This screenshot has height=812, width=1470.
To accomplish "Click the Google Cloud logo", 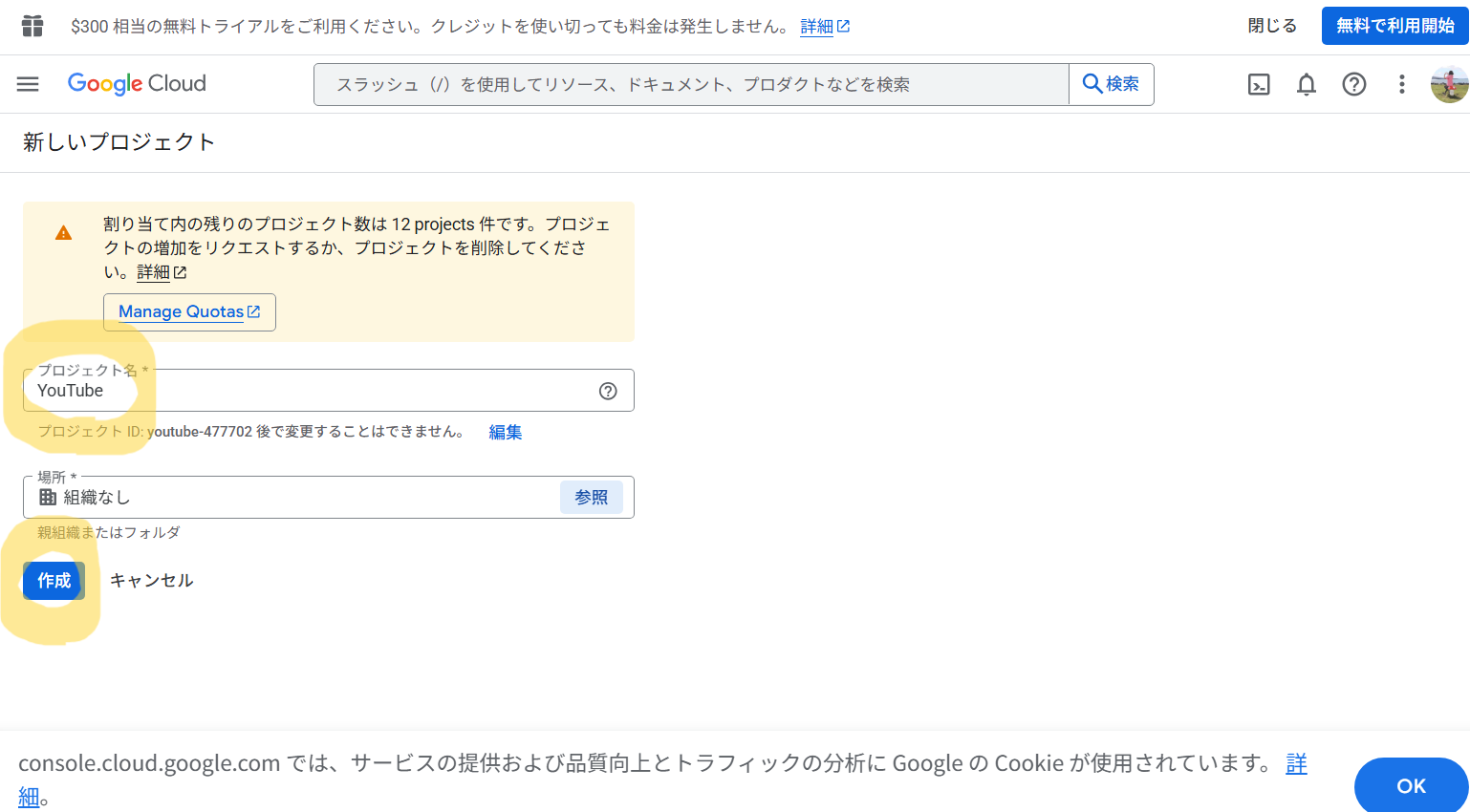I will (x=137, y=84).
